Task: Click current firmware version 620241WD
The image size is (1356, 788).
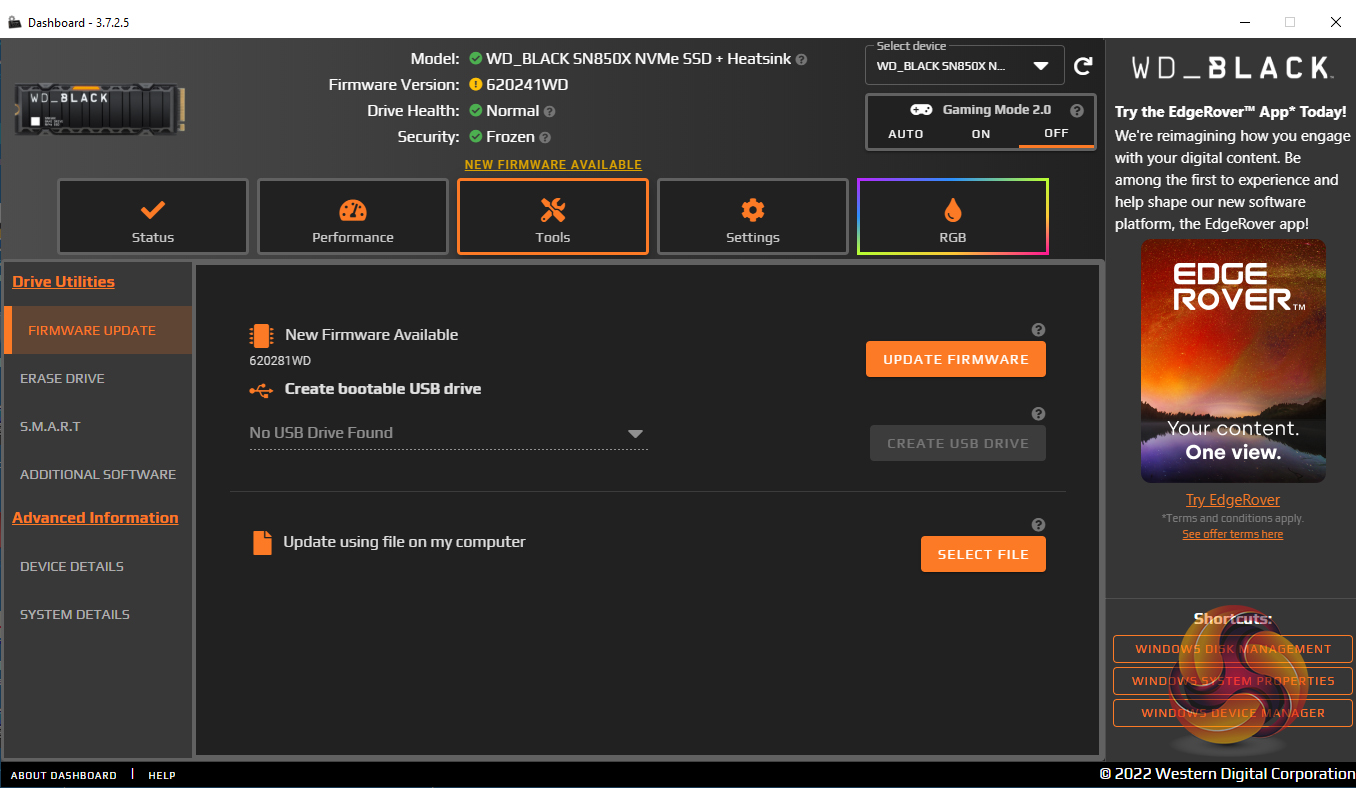Action: 527,85
